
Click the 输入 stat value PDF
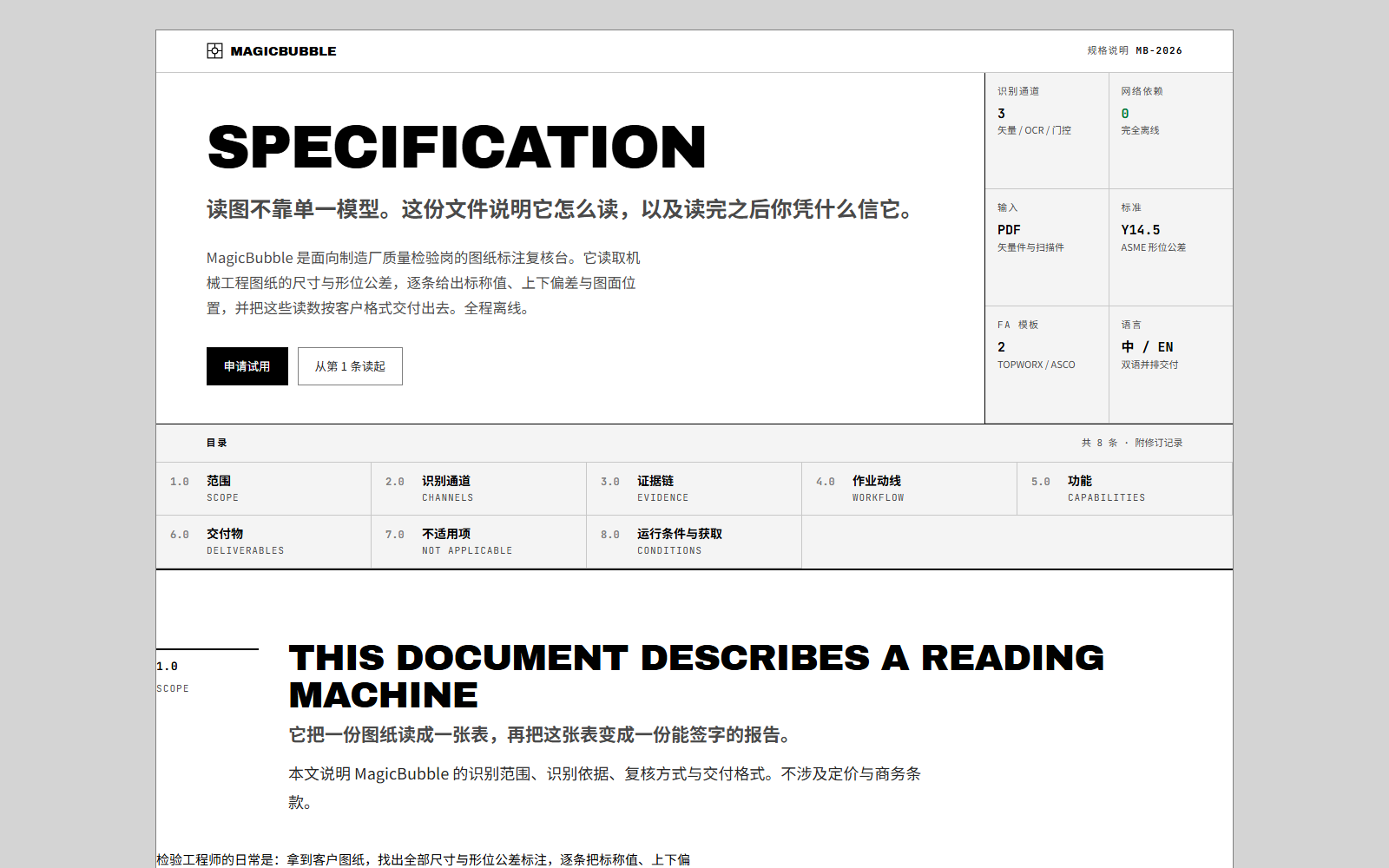(1009, 230)
